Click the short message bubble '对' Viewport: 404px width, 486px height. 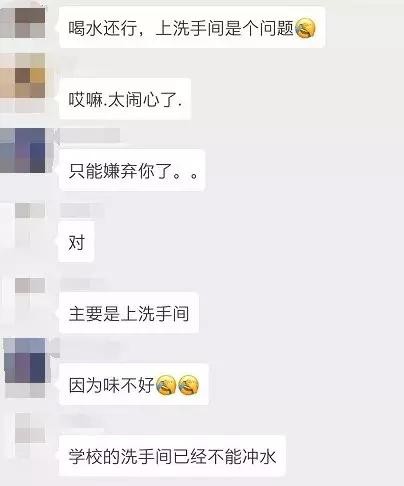(76, 242)
